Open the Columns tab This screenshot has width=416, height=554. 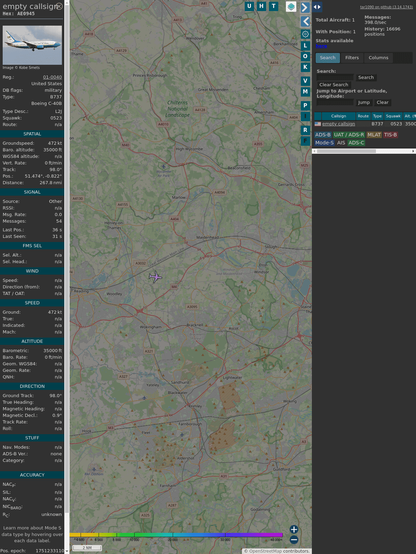pyautogui.click(x=378, y=58)
